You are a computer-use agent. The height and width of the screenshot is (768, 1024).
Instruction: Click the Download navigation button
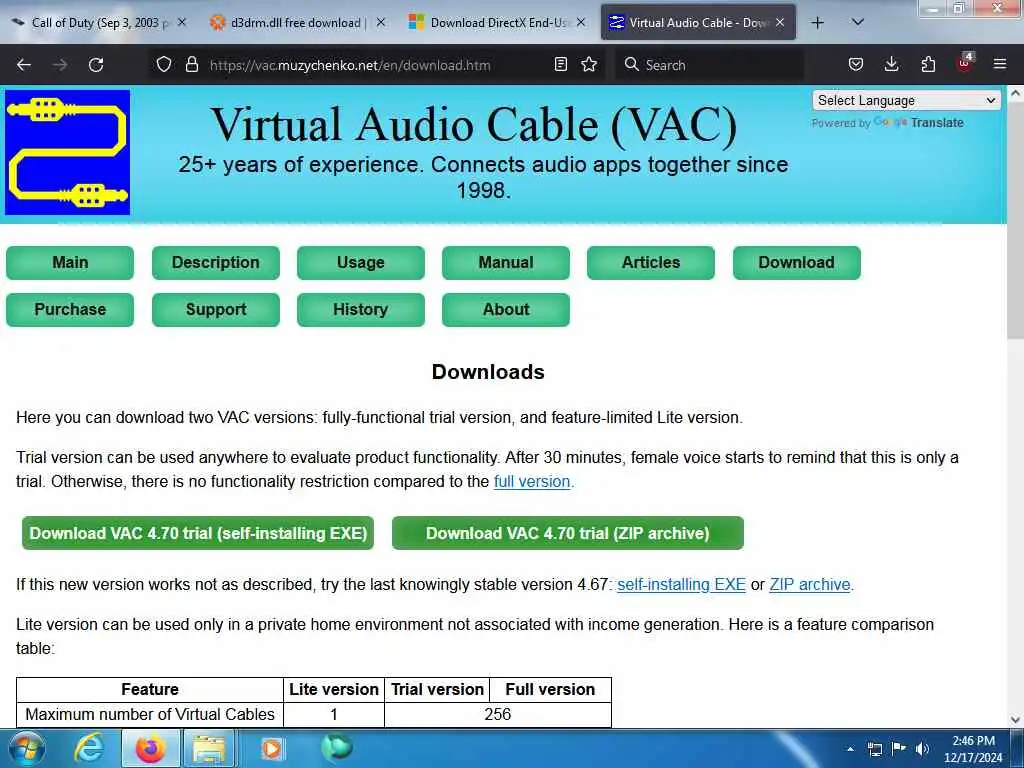pyautogui.click(x=796, y=263)
